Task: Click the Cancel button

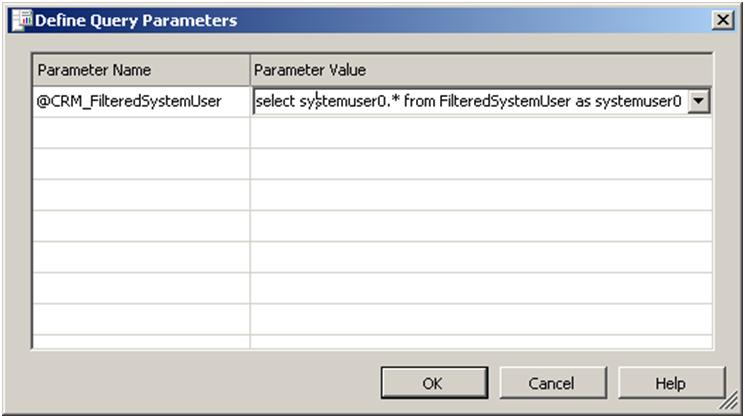Action: tap(552, 383)
